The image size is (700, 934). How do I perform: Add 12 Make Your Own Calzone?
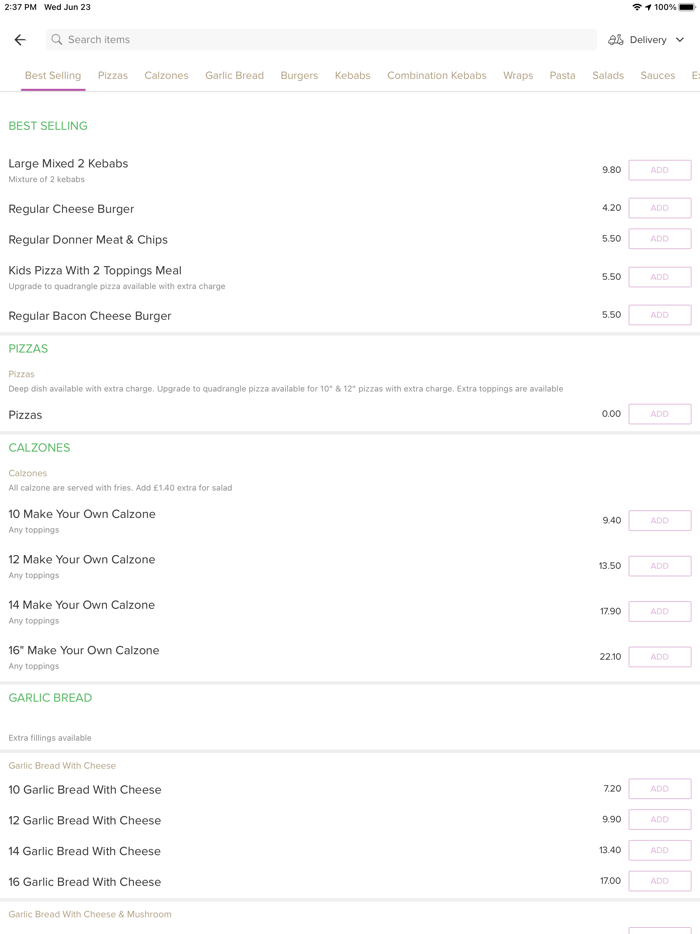(659, 566)
